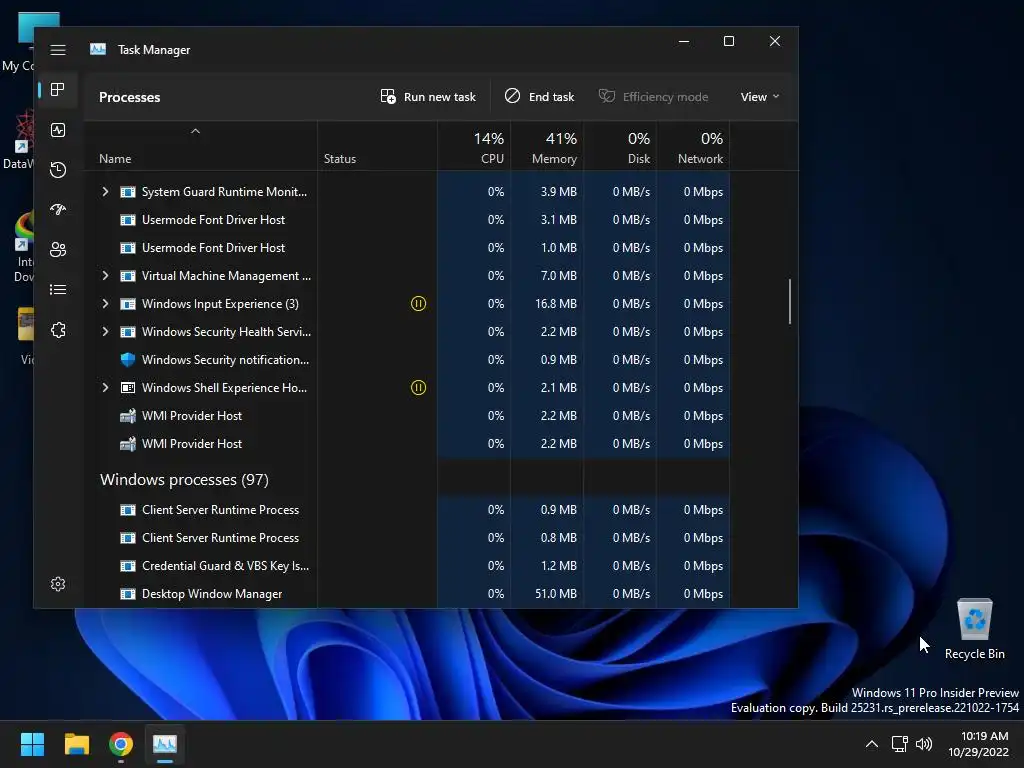Click Desktop Window Manager process icon
This screenshot has width=1024, height=768.
[x=128, y=594]
